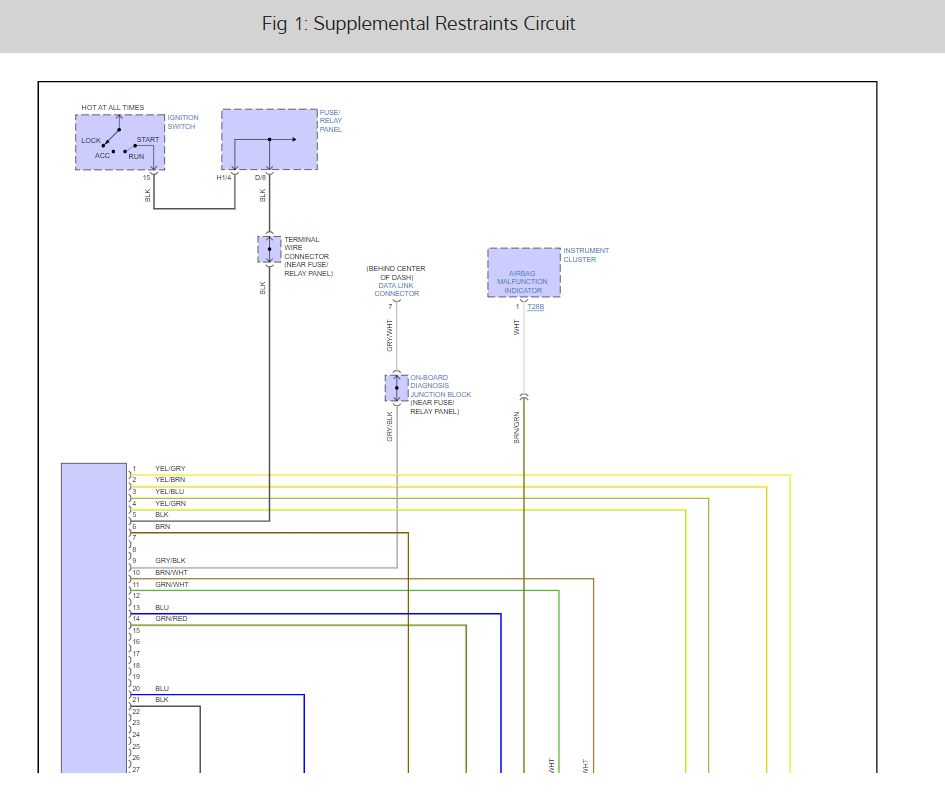Click the D/8 terminal label
The height and width of the screenshot is (796, 945).
[x=260, y=178]
